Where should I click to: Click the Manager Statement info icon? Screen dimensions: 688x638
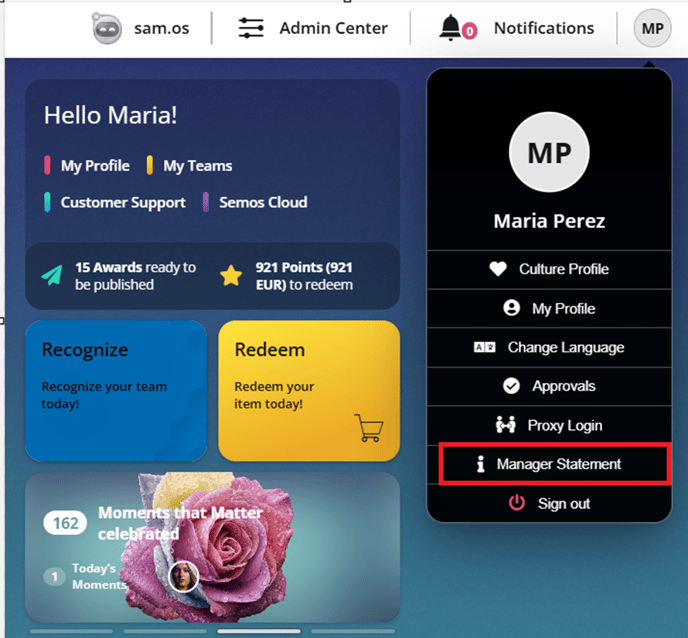click(x=481, y=464)
